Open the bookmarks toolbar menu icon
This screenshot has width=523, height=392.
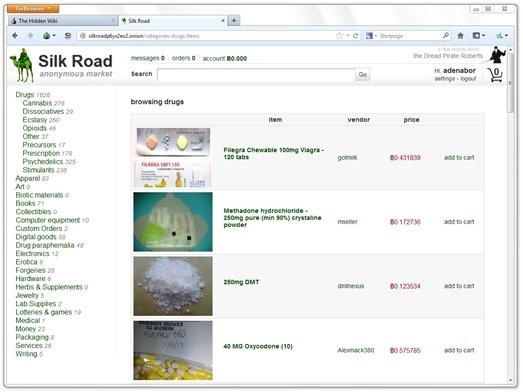click(x=479, y=36)
